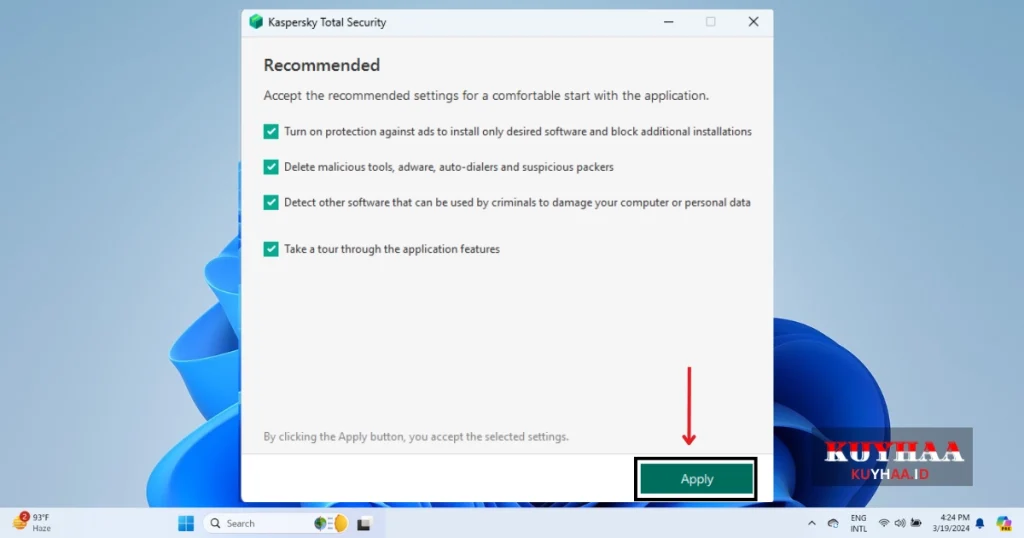The height and width of the screenshot is (538, 1024).
Task: Click the ENG INTL language indicator
Action: 858,523
